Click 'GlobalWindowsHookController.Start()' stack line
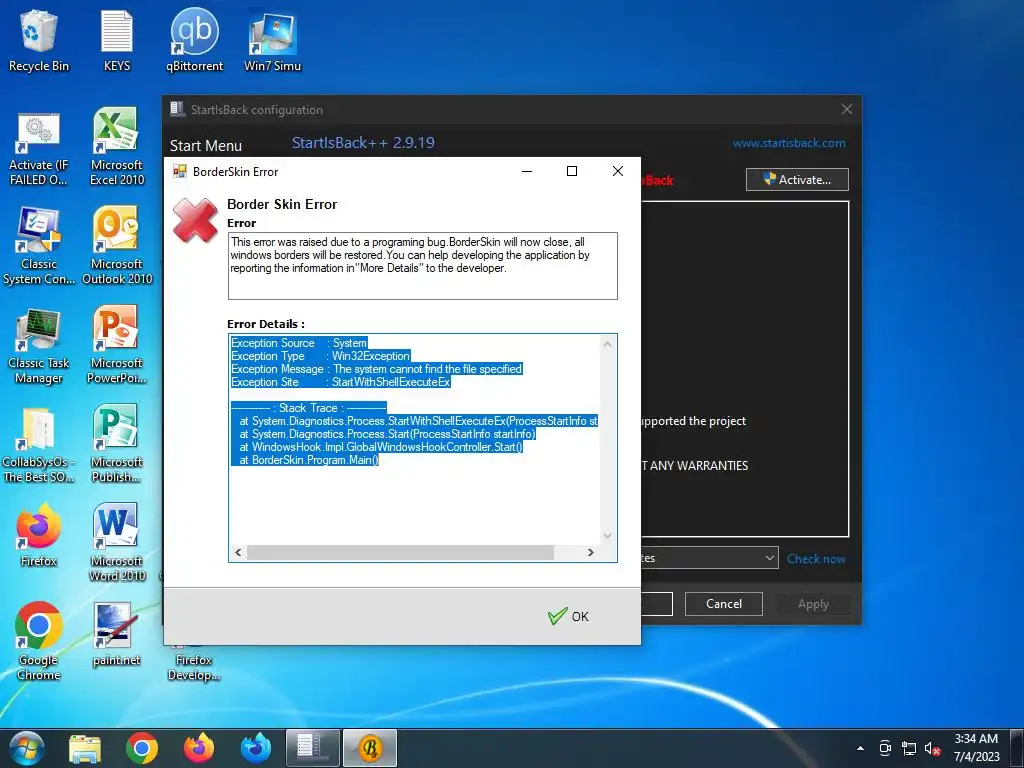Image resolution: width=1024 pixels, height=768 pixels. tap(377, 447)
